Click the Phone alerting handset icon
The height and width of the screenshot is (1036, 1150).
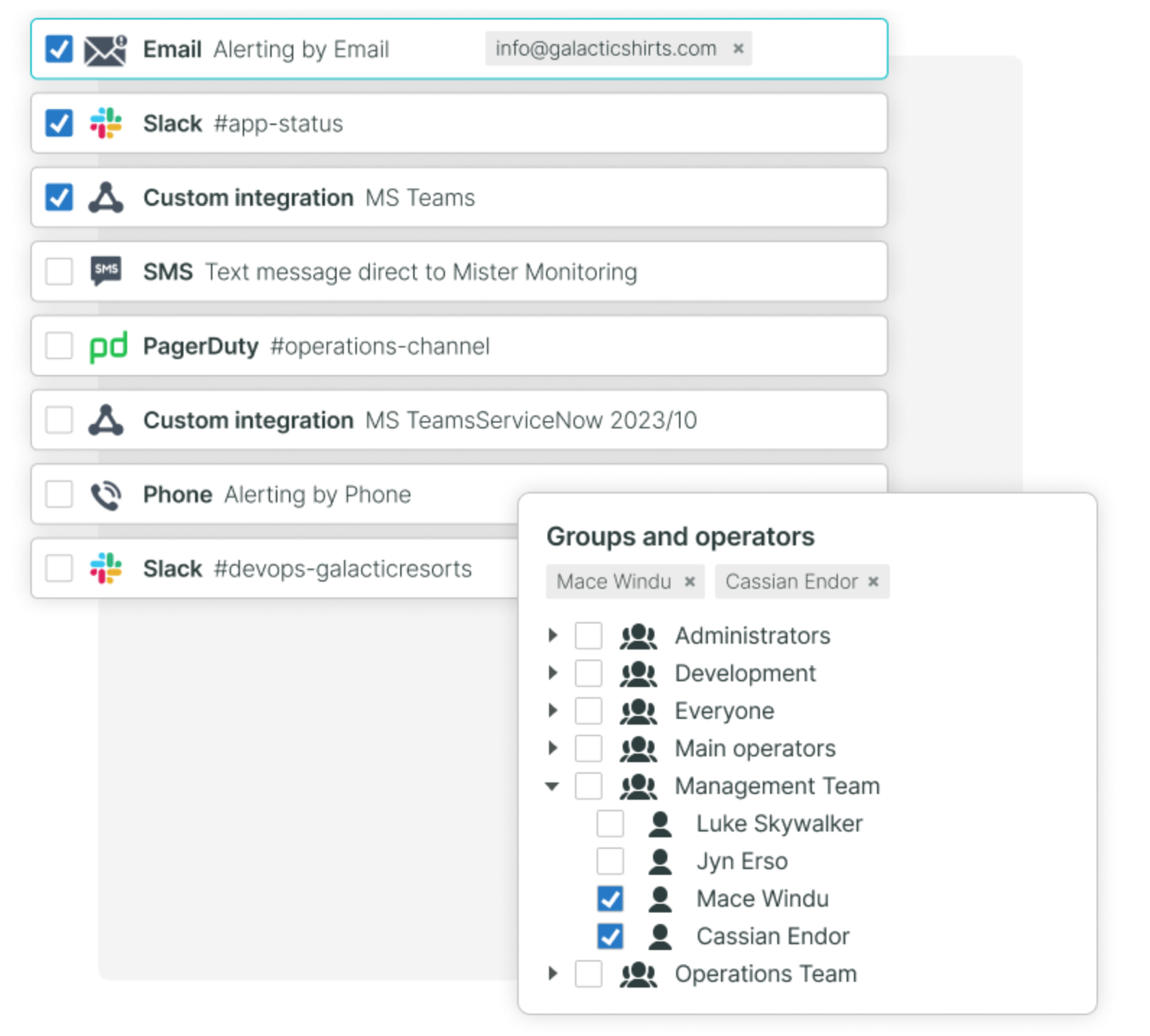(x=105, y=495)
